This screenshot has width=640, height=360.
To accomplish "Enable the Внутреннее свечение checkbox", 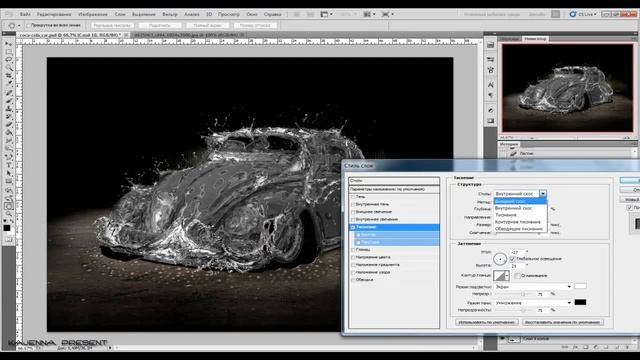I will 353,220.
